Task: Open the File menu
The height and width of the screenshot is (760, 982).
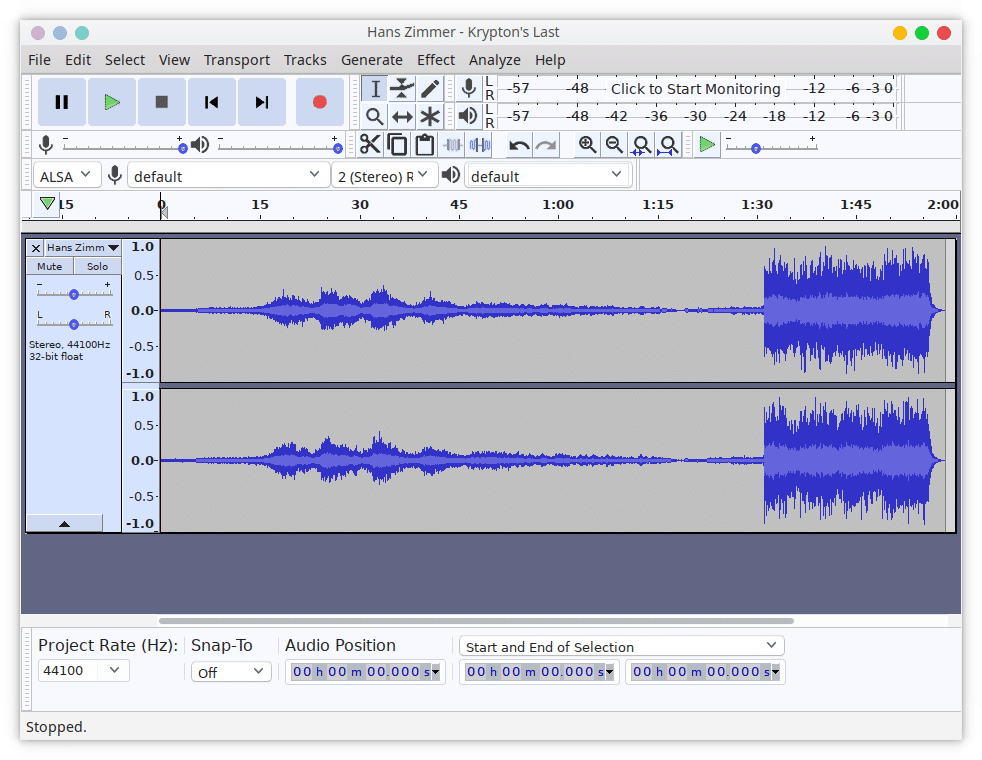Action: coord(39,60)
